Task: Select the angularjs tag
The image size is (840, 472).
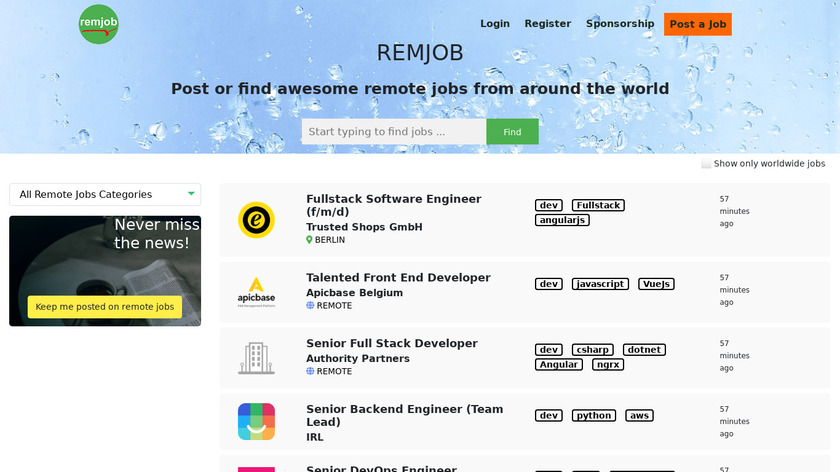Action: [x=562, y=220]
